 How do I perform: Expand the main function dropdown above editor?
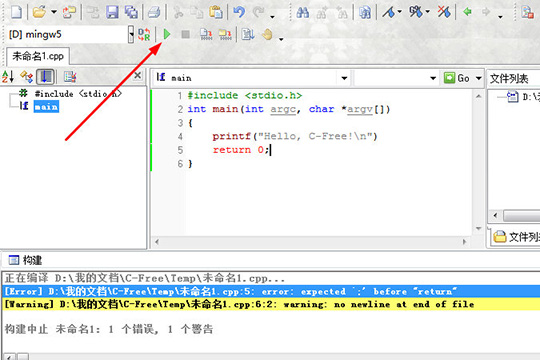click(344, 78)
